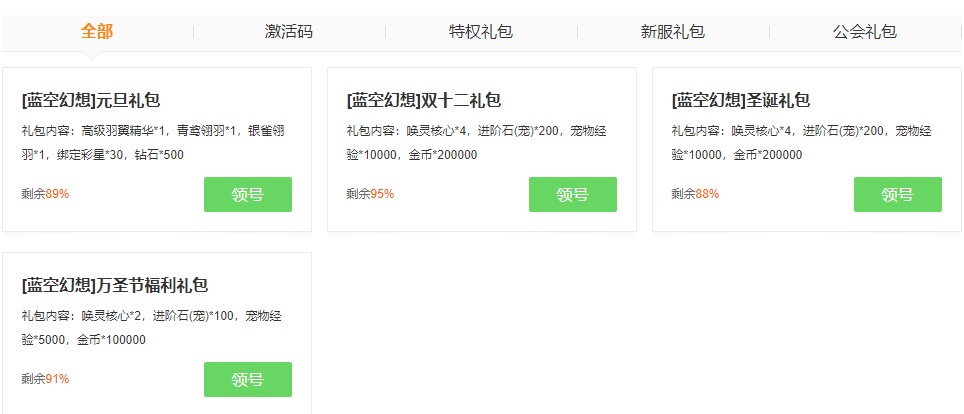Click 万圣节福利礼包 contents description text
The width and height of the screenshot is (964, 414).
(152, 327)
